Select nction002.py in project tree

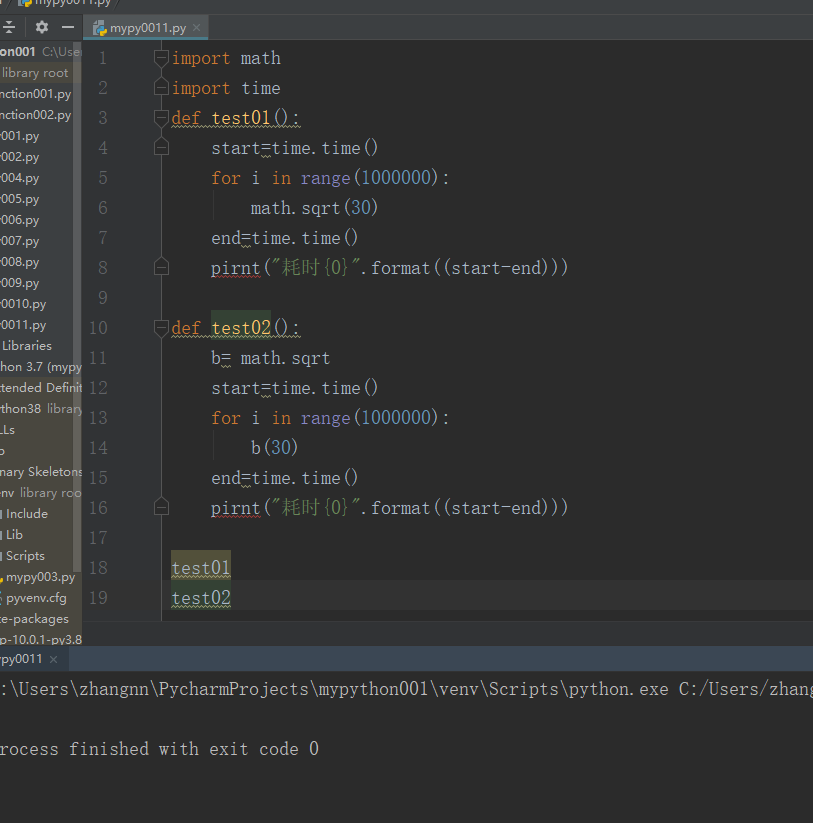point(36,115)
